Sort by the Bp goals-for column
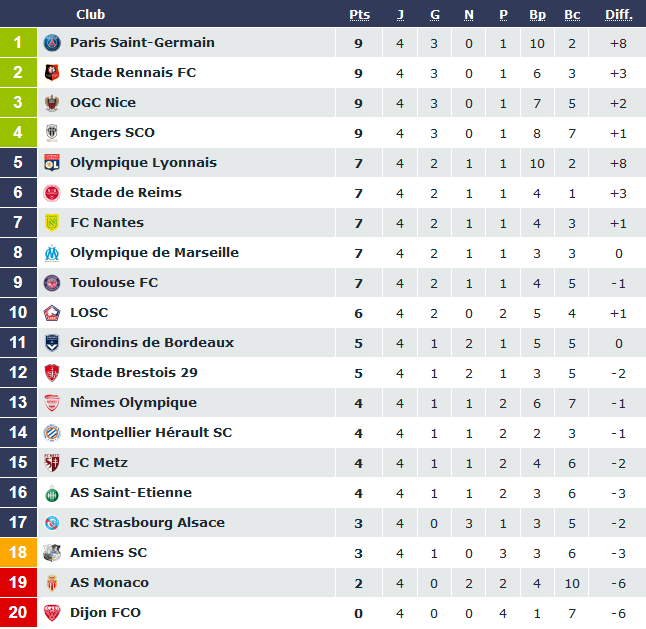This screenshot has height=629, width=646. (x=537, y=15)
